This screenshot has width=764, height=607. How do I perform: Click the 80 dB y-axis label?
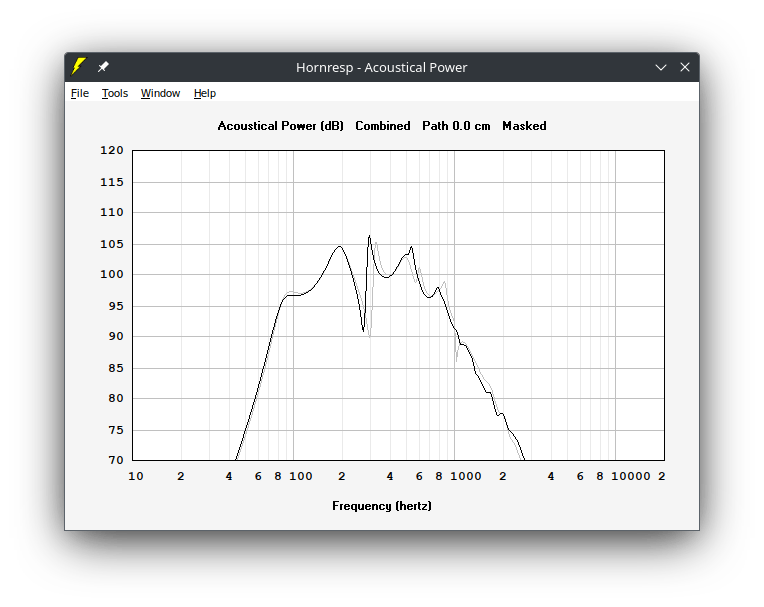(116, 398)
